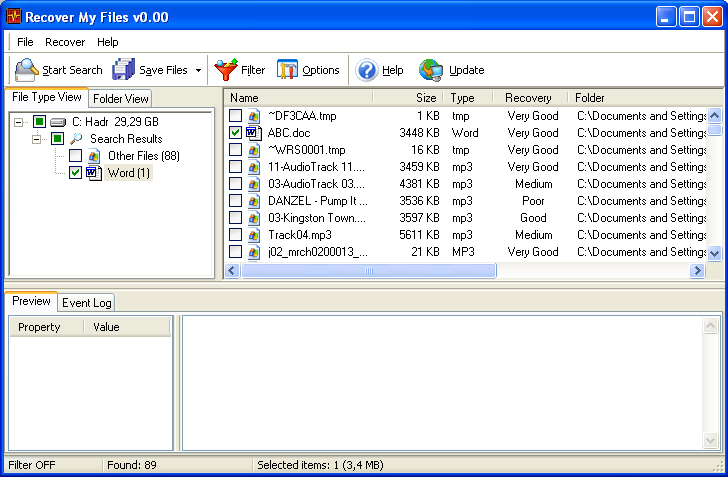Image resolution: width=728 pixels, height=477 pixels.
Task: Switch to the Event Log tab
Action: (x=87, y=303)
